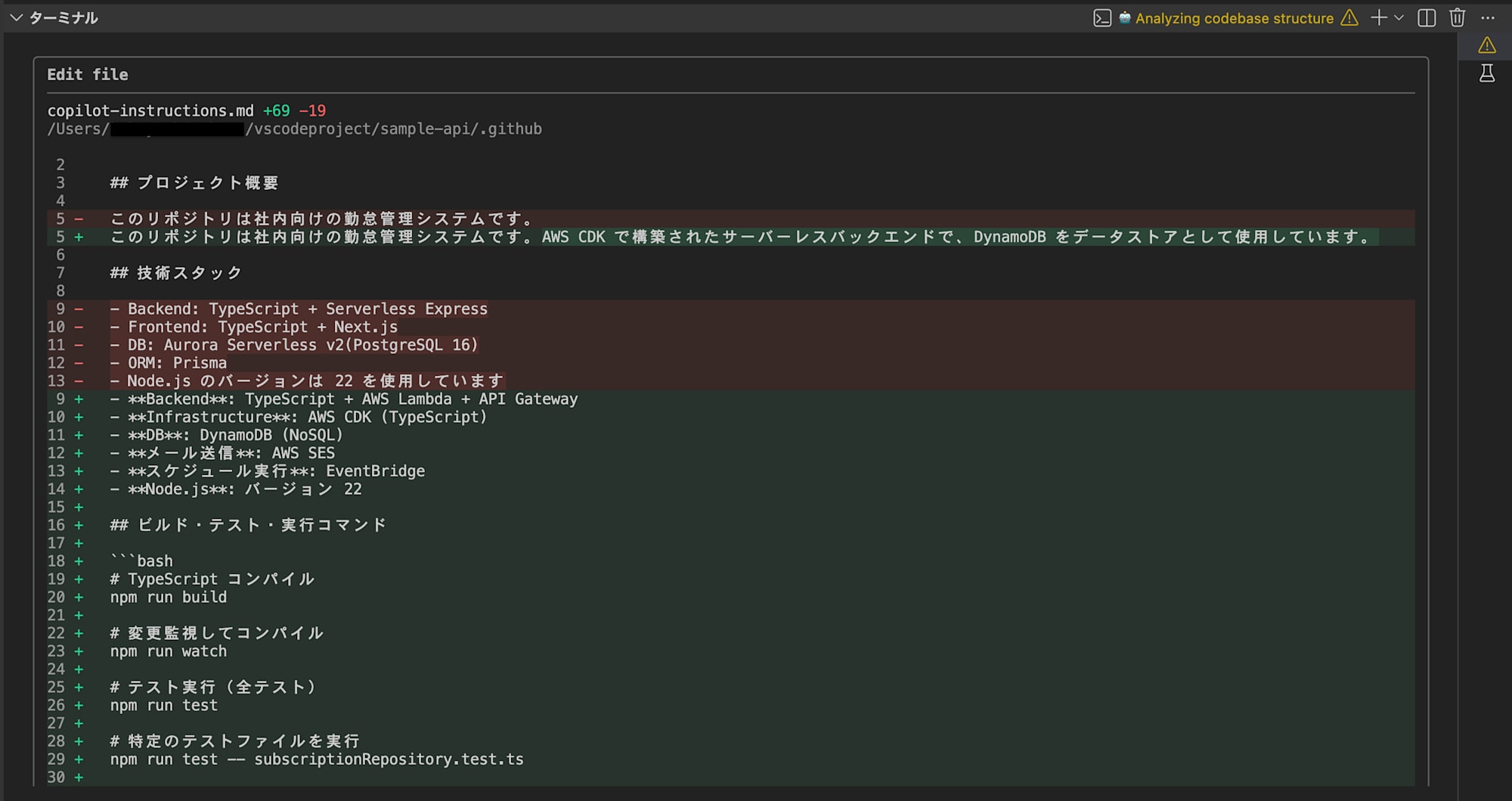The image size is (1512, 801).
Task: Click removed line Frontend: TypeScript + Next.js
Action: click(254, 327)
